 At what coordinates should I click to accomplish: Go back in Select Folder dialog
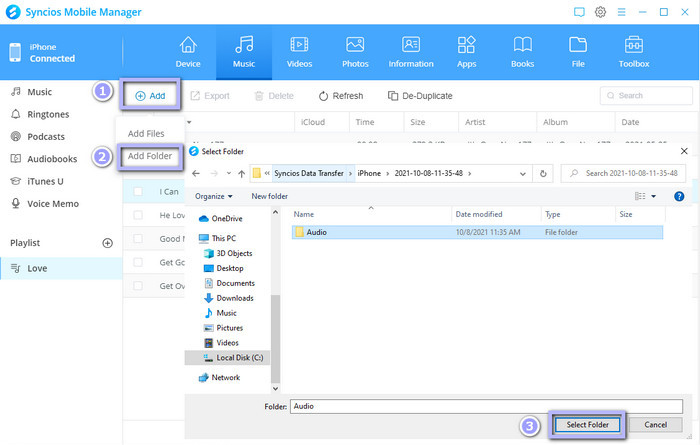pyautogui.click(x=196, y=173)
